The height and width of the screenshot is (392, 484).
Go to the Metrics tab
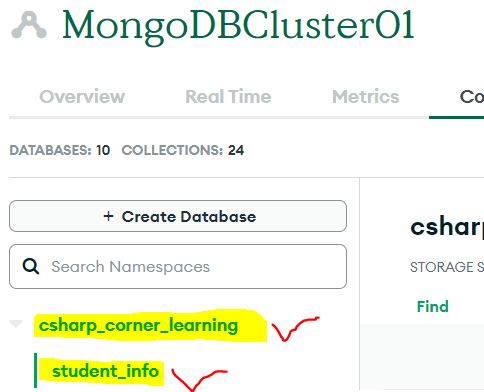tap(365, 97)
